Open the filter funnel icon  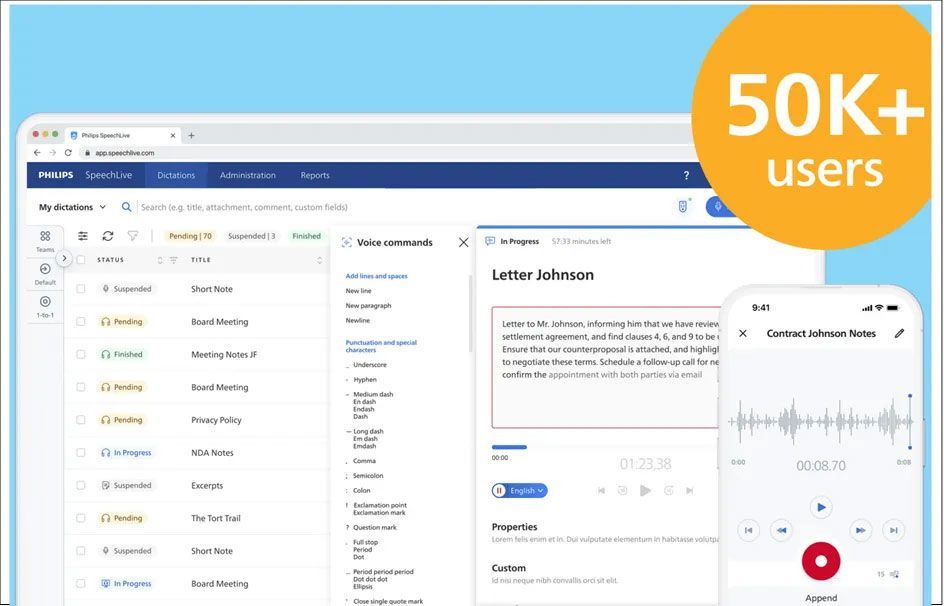[x=133, y=236]
